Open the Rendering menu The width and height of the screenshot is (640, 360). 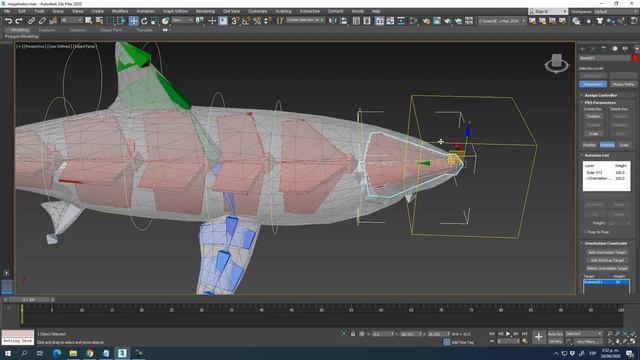click(205, 11)
